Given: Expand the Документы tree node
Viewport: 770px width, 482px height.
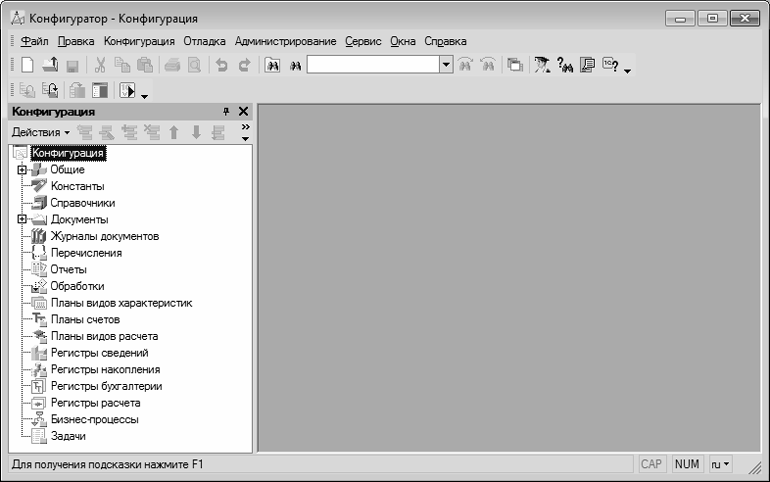Looking at the screenshot, I should click(x=20, y=220).
